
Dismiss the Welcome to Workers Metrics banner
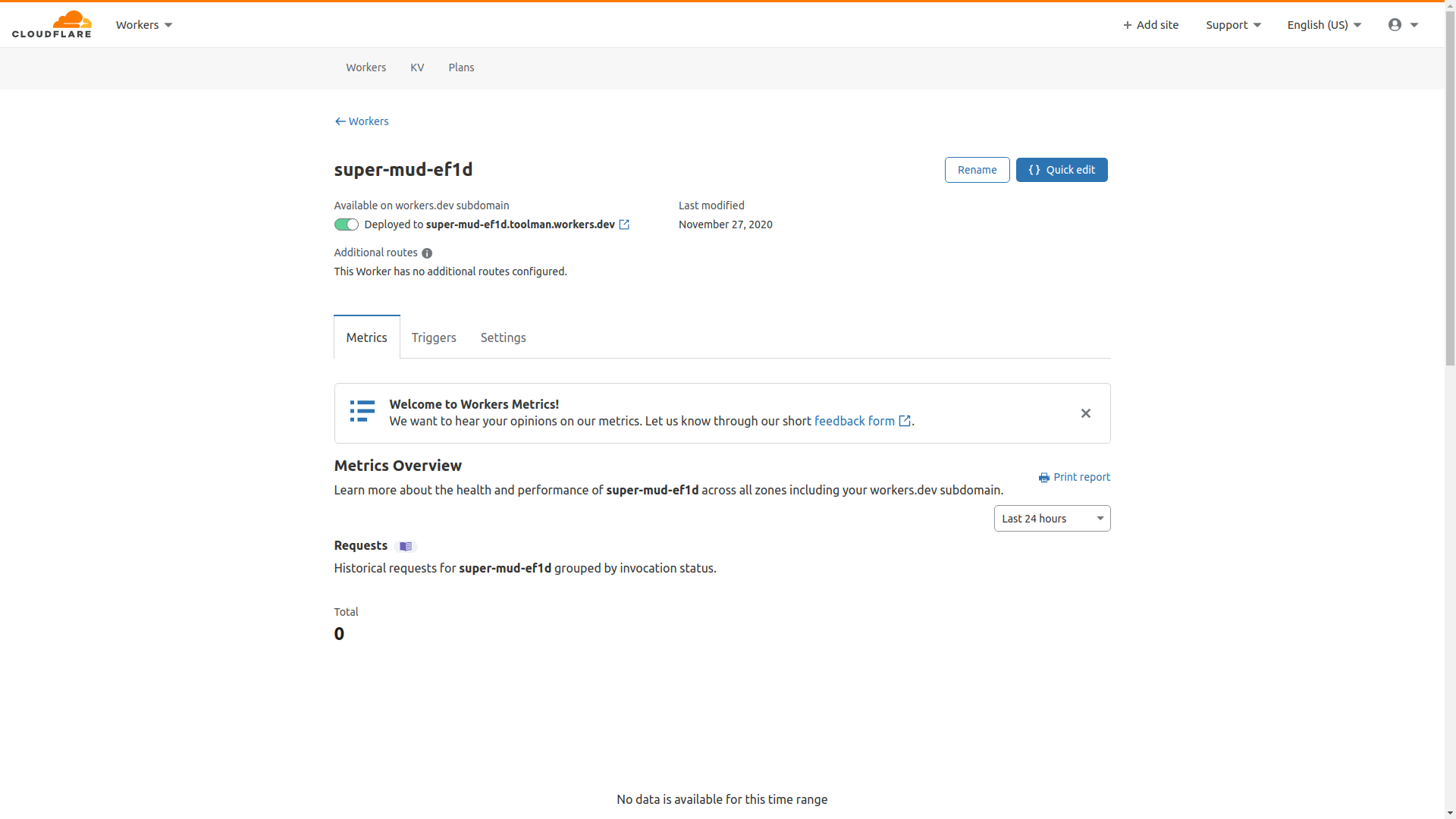click(1085, 413)
